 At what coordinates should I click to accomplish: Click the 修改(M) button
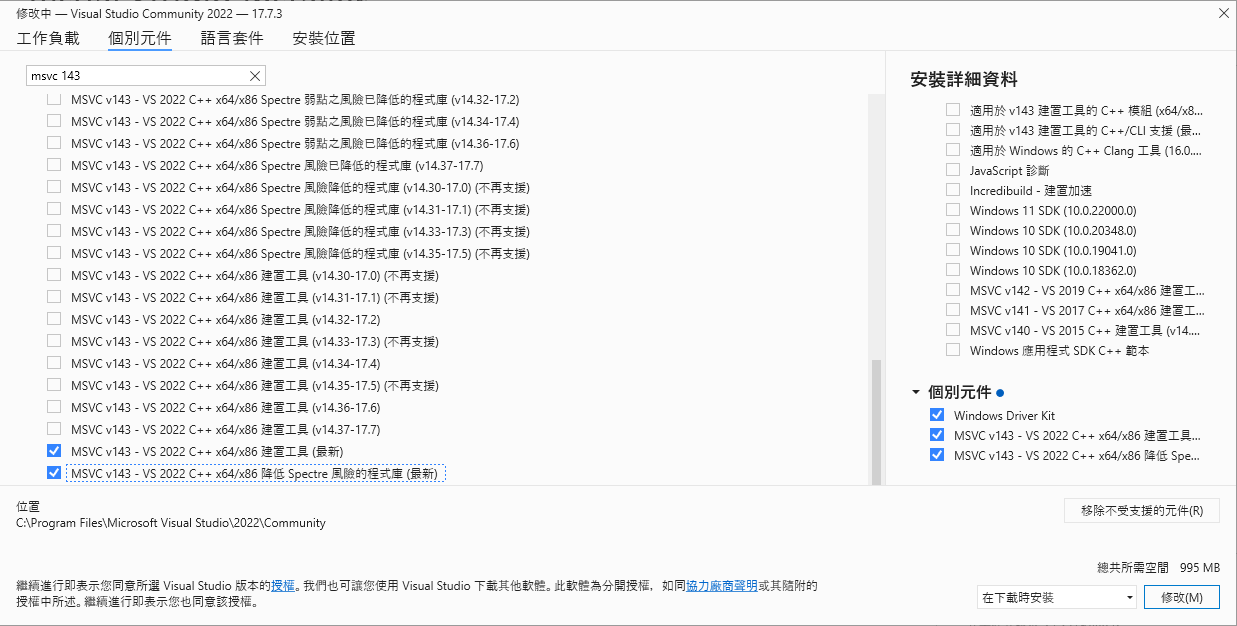1184,597
